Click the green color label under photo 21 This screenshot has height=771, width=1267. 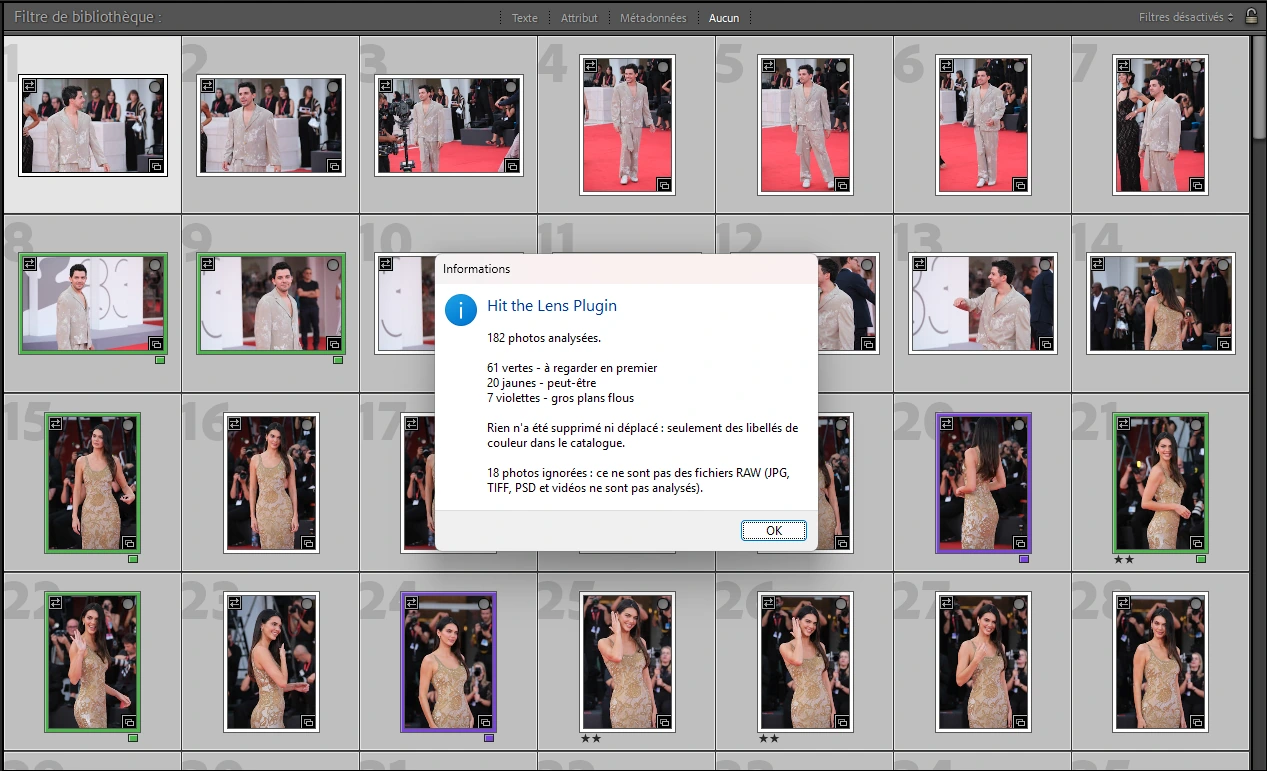pyautogui.click(x=1201, y=559)
